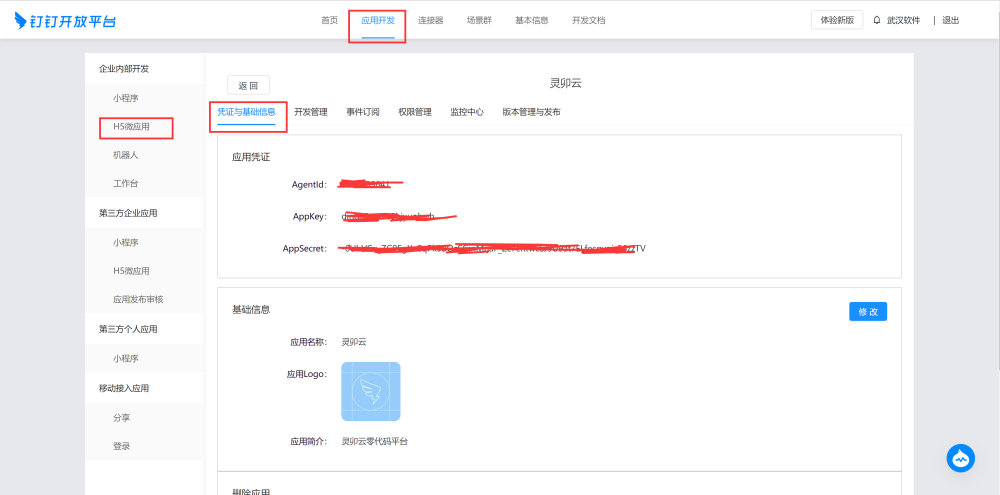Select 应用发布审核 in the sidebar

click(x=138, y=300)
